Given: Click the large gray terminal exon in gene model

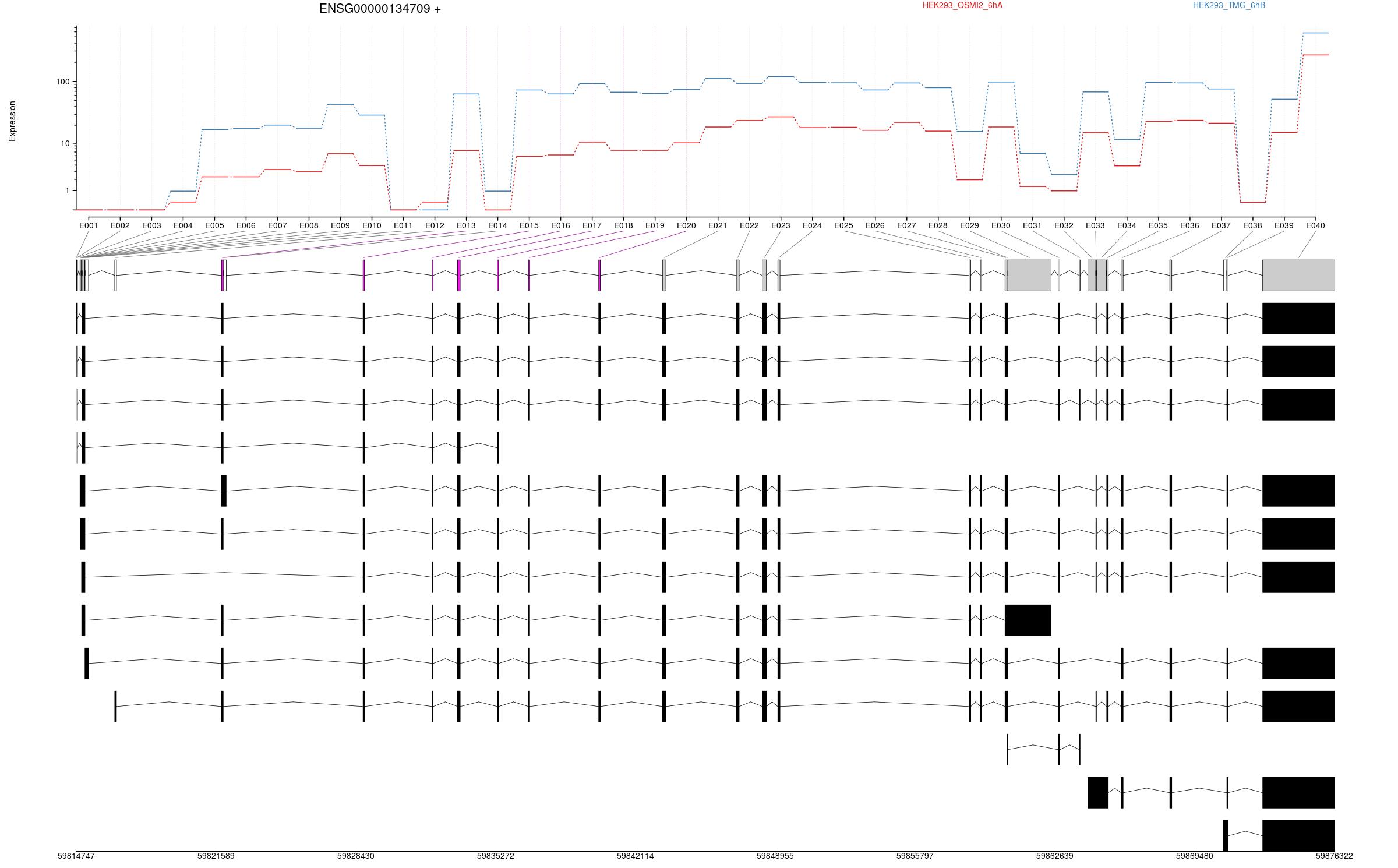Looking at the screenshot, I should click(x=1298, y=276).
